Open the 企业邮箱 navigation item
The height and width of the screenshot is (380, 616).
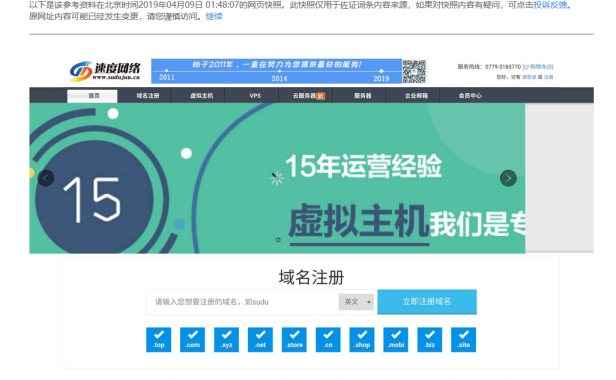[x=416, y=95]
